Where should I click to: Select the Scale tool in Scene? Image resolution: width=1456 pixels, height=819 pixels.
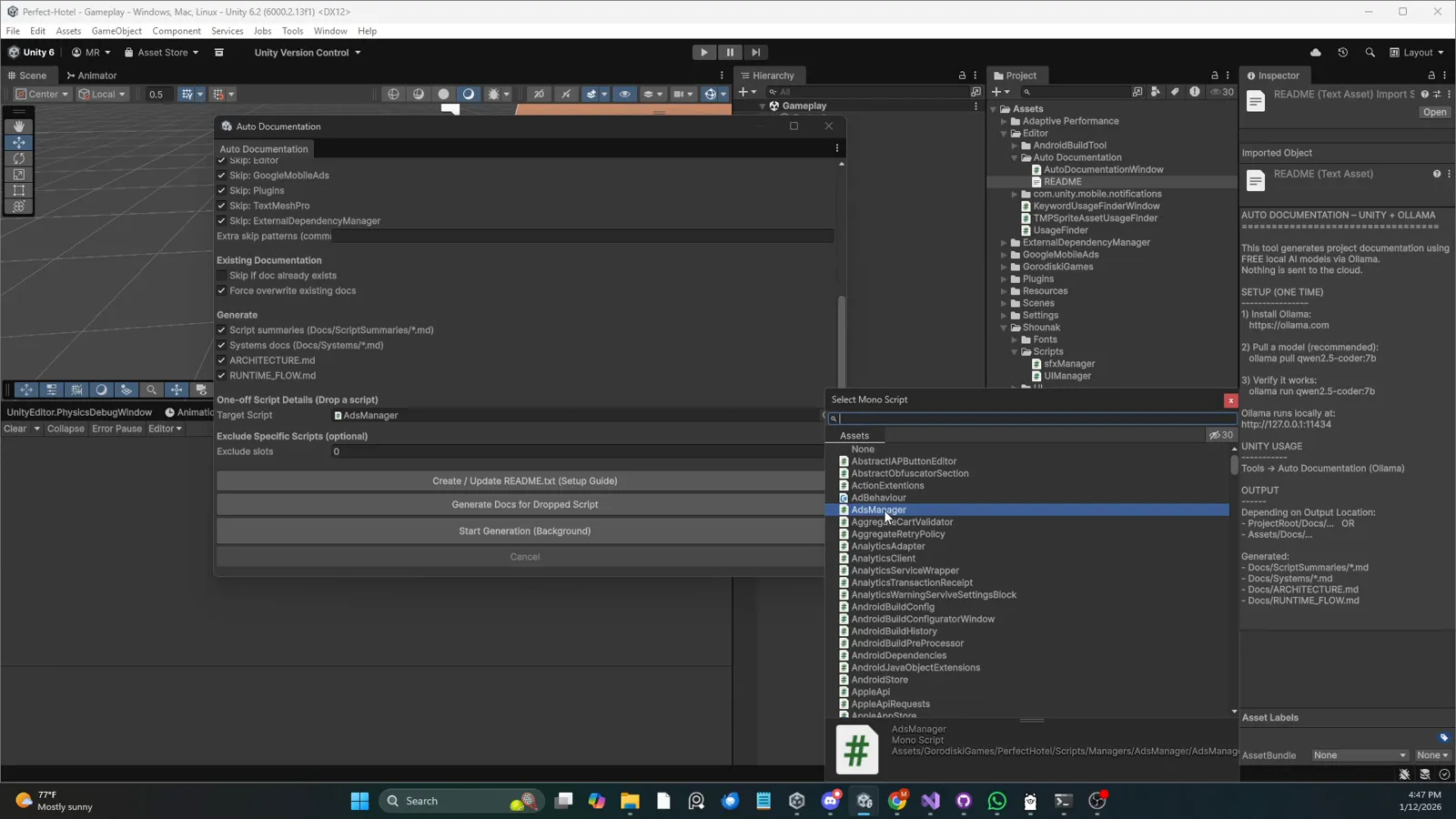click(18, 174)
